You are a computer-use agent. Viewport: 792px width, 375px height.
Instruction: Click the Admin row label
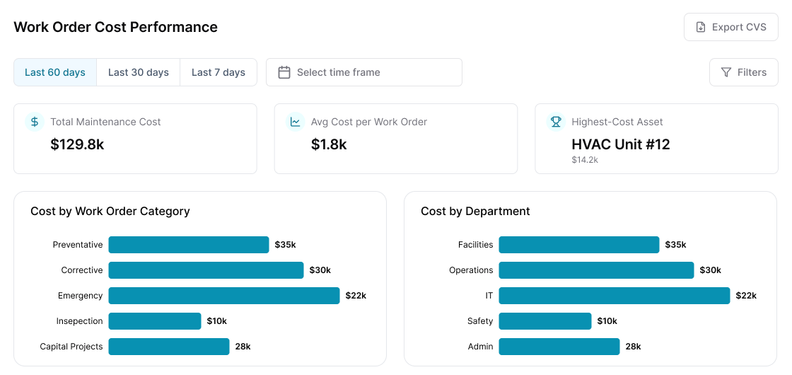click(x=481, y=346)
